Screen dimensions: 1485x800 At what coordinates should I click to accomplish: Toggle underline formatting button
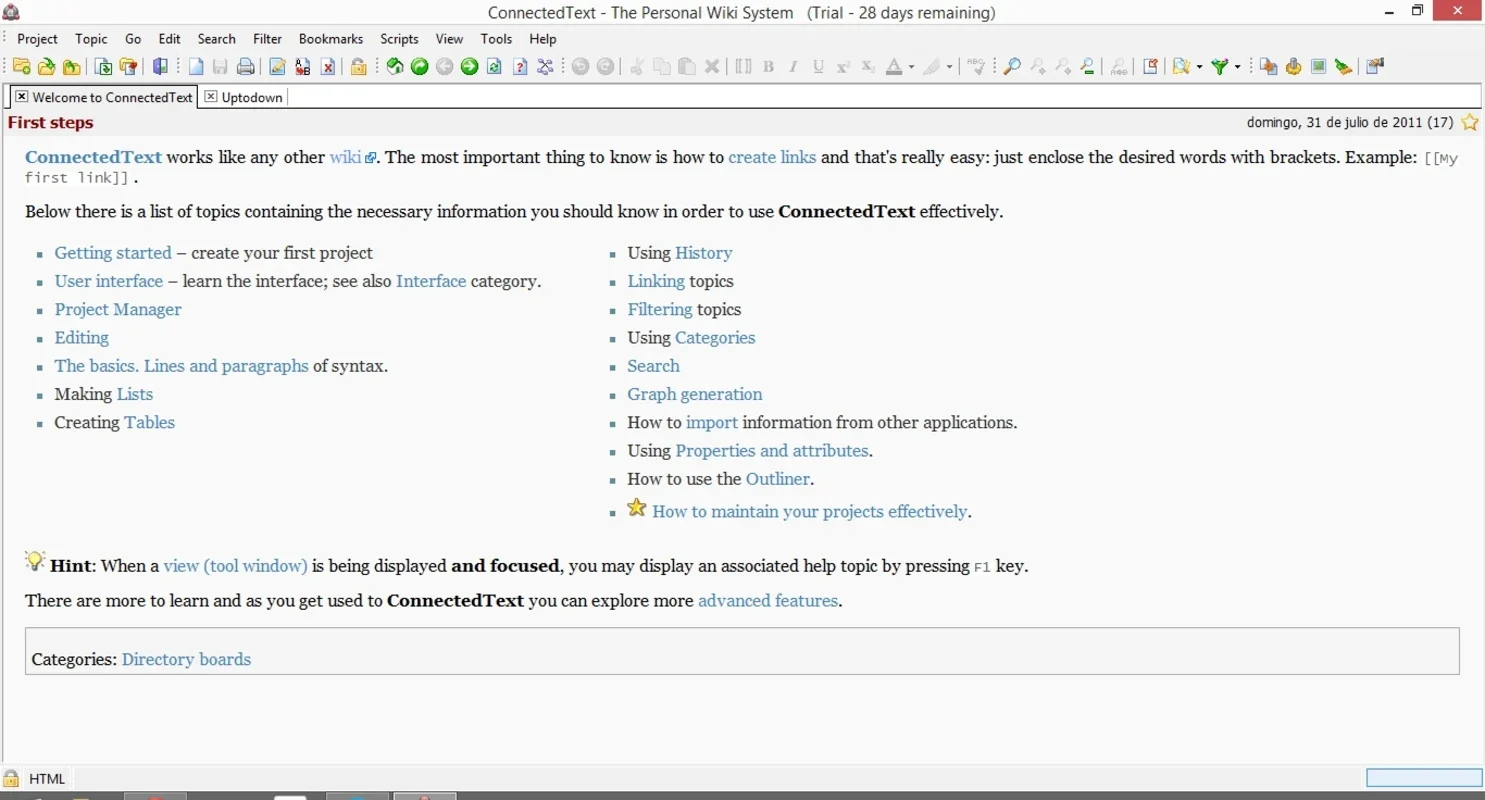(x=818, y=67)
